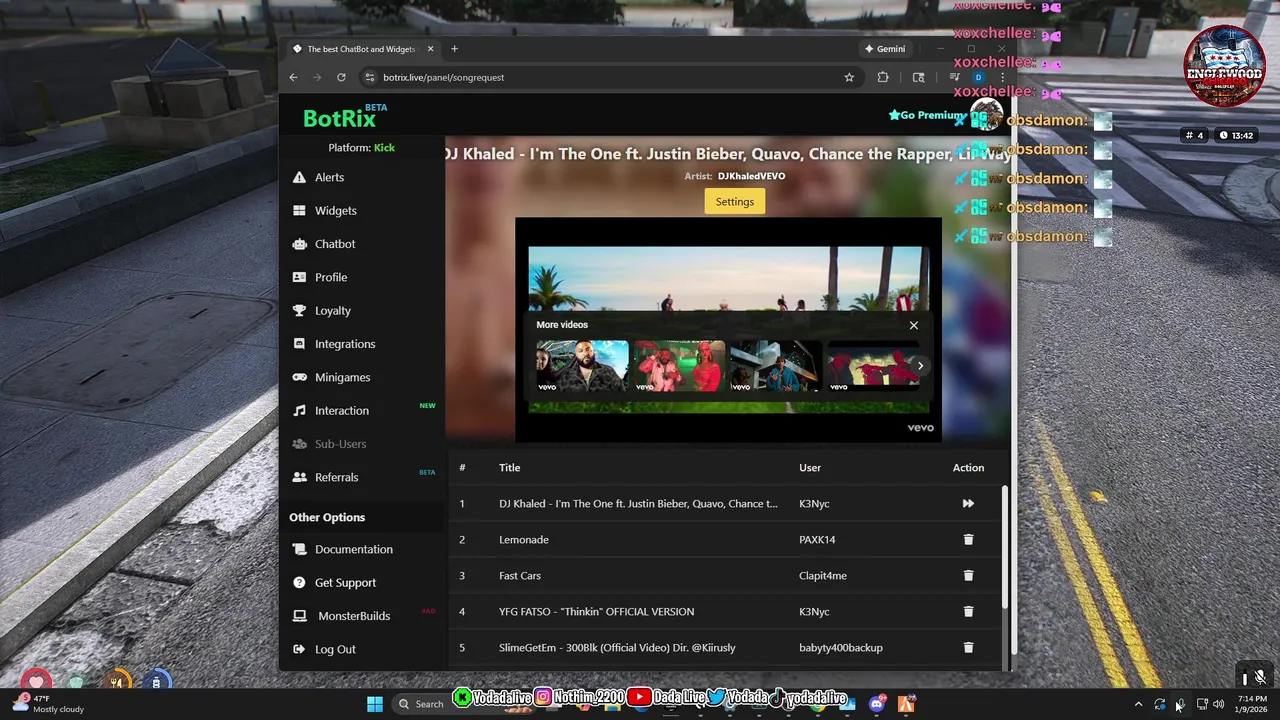The height and width of the screenshot is (720, 1280).
Task: Click user babyty400backup in queue
Action: coord(841,647)
